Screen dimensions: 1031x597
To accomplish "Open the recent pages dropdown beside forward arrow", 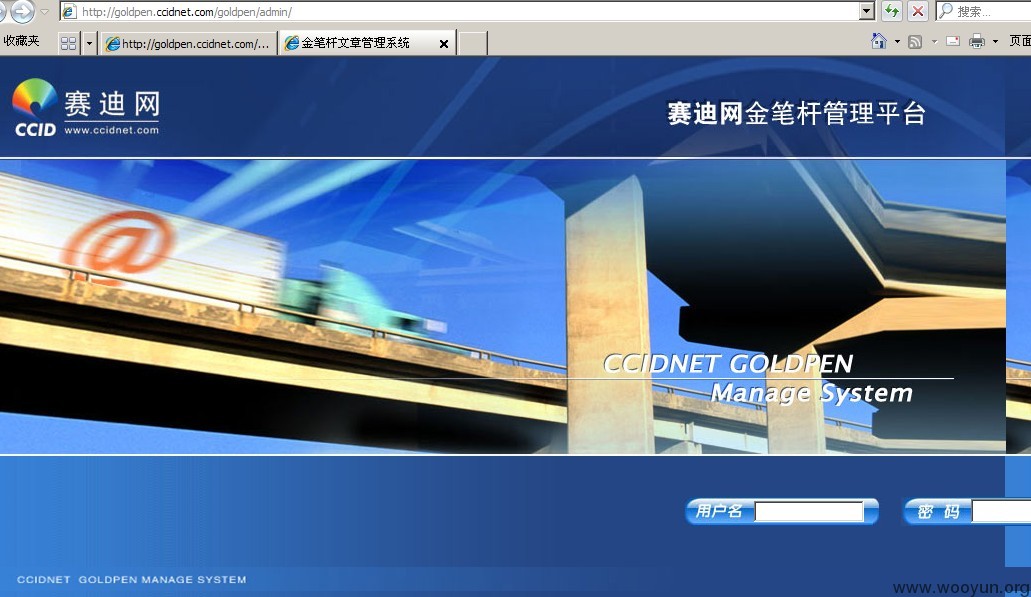I will point(45,12).
